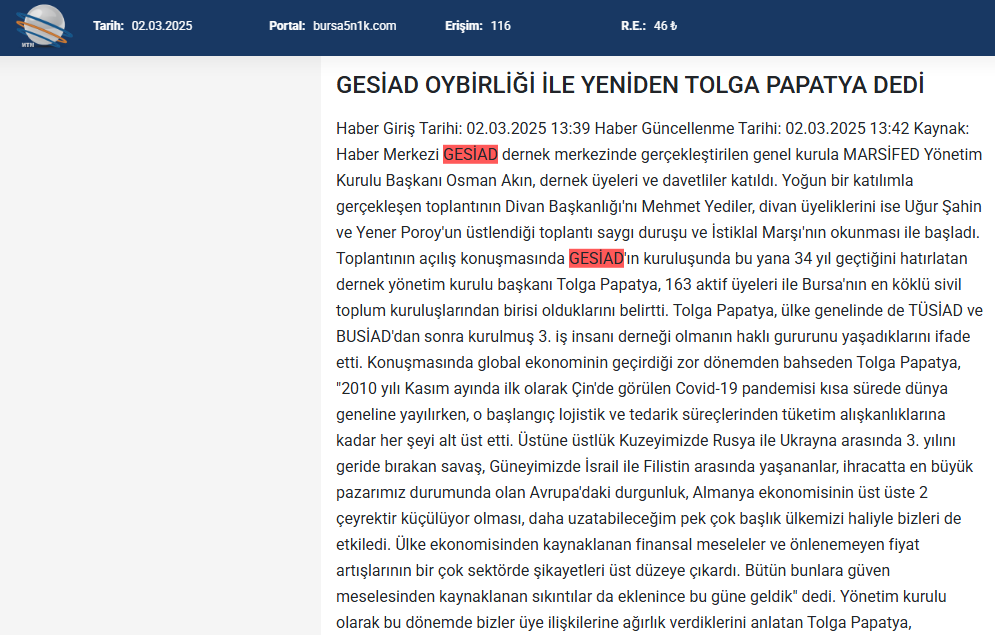Click the text 'Avrupa'daki durgunluk'
The height and width of the screenshot is (635, 995).
pos(609,492)
